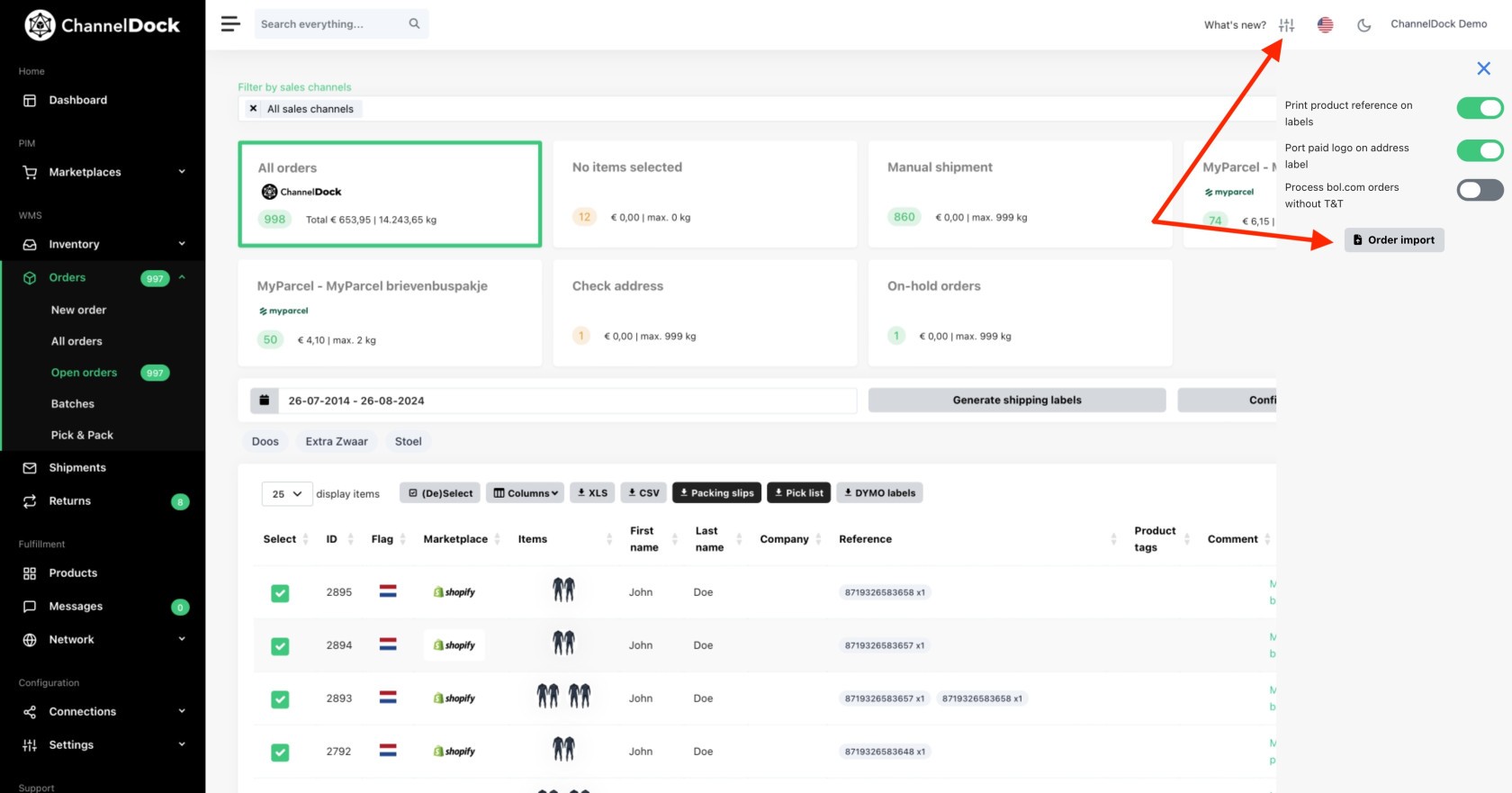Screen dimensions: 1512x793
Task: Toggle the hamburger sidebar menu
Action: click(x=230, y=24)
